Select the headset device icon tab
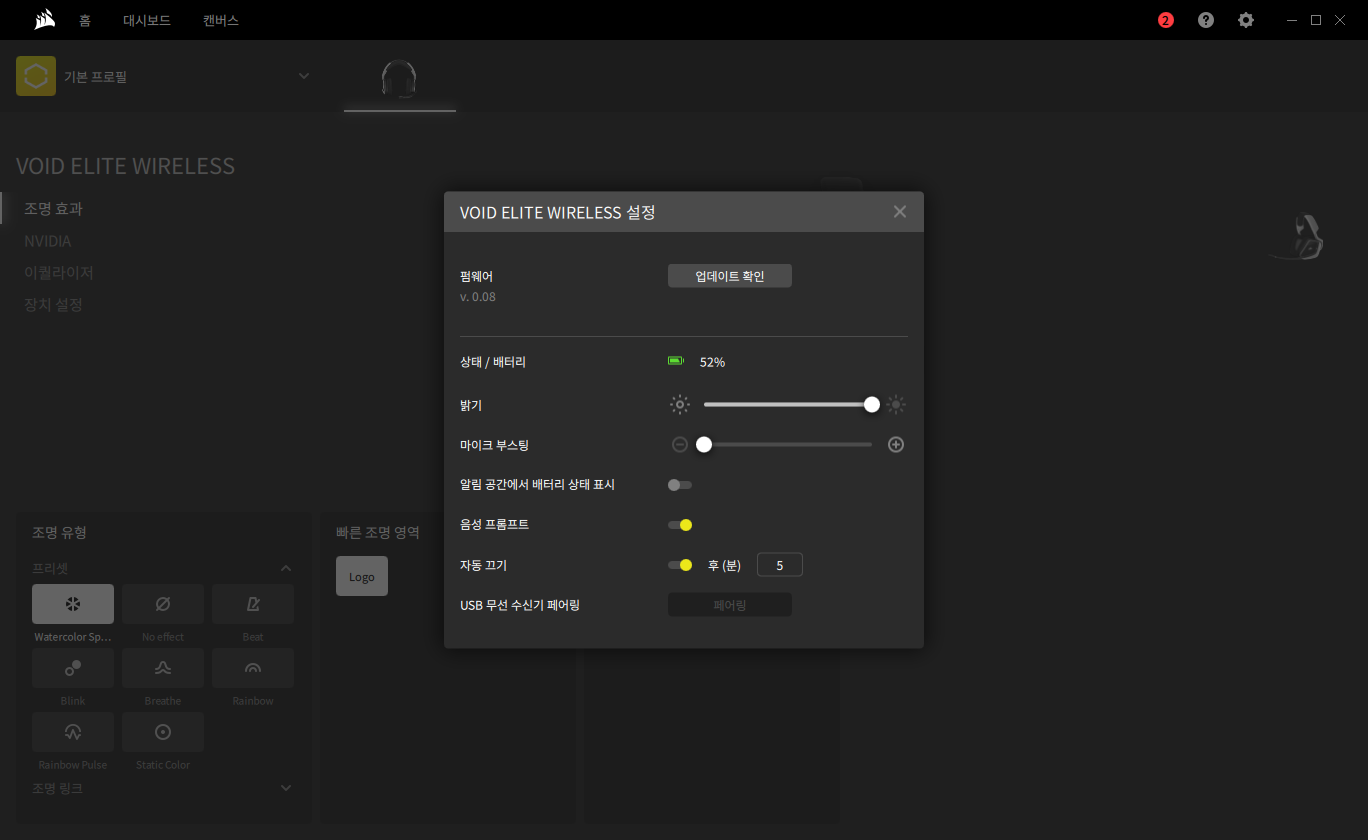Screen dimensions: 1368x840 pyautogui.click(x=400, y=80)
